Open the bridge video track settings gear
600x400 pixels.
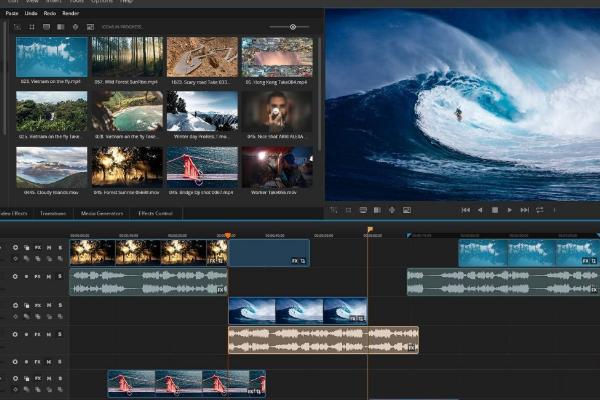click(x=15, y=378)
